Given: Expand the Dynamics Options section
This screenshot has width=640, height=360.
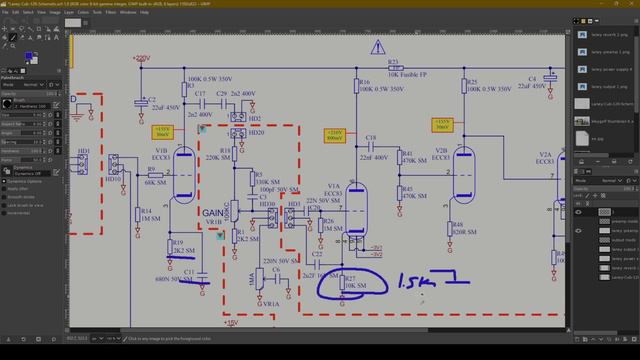Looking at the screenshot, I should 4,181.
